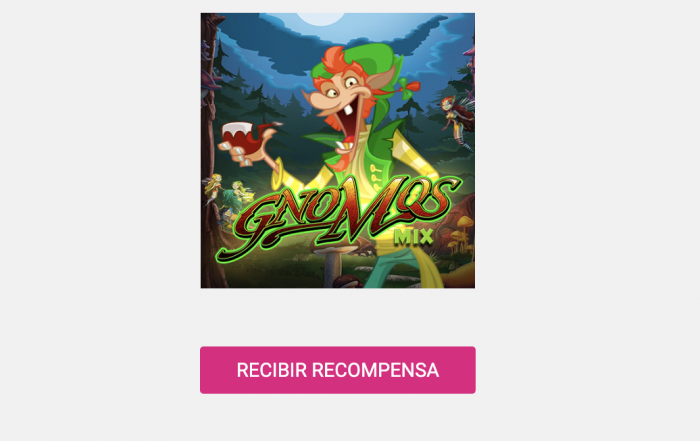Click the word RECOMPENSA on pink button
The height and width of the screenshot is (441, 700).
375,370
